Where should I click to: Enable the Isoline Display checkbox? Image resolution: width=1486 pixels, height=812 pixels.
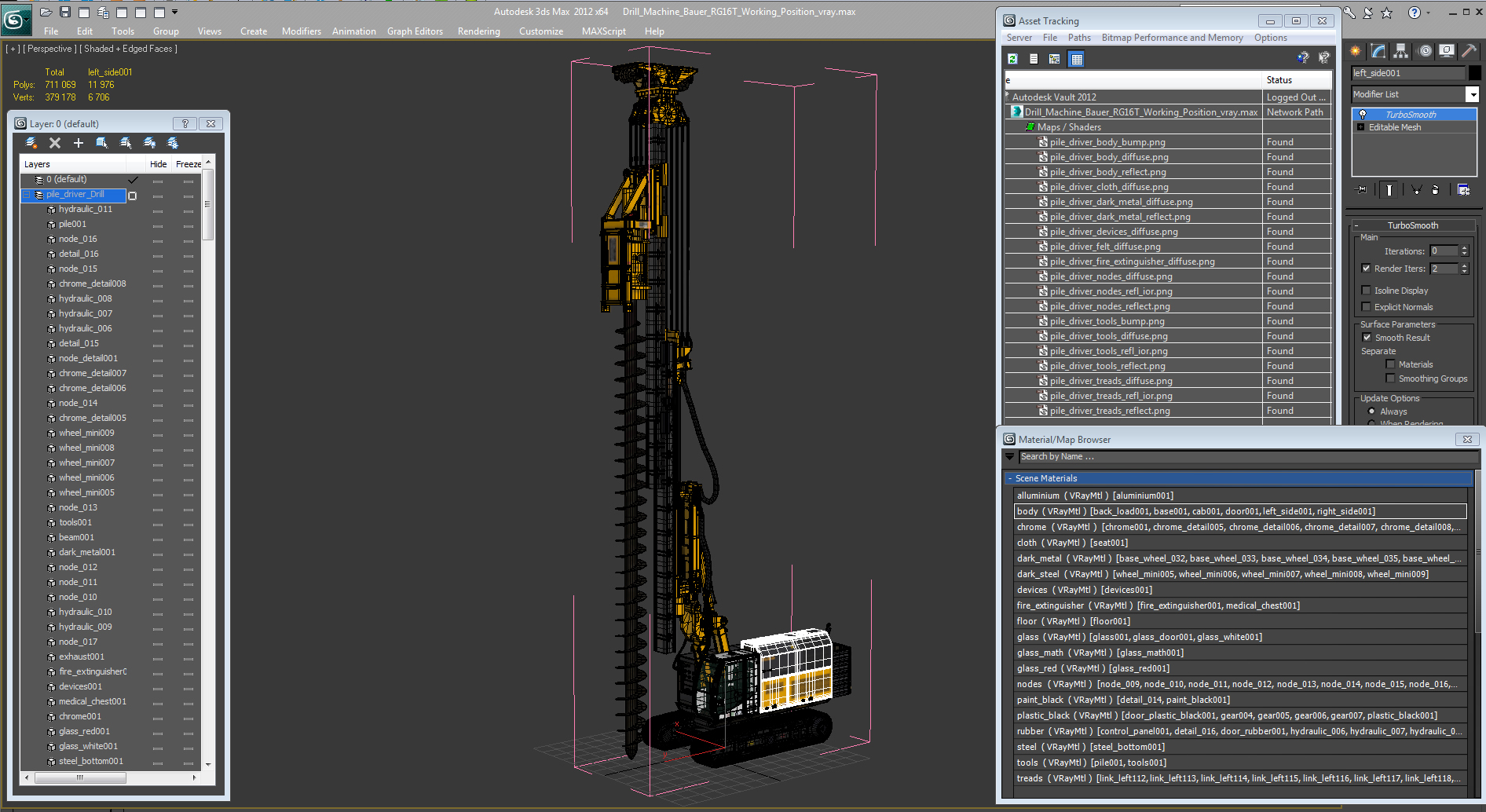pyautogui.click(x=1367, y=291)
